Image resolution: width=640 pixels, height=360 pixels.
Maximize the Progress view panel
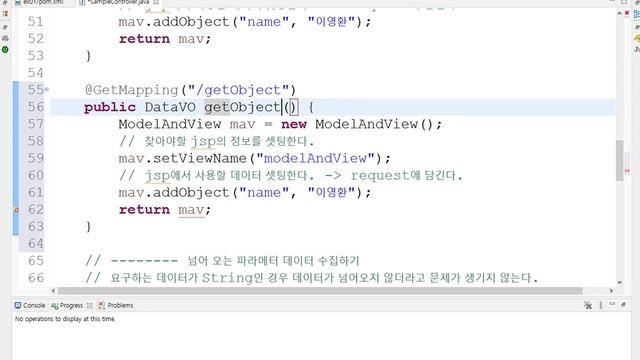pos(623,304)
